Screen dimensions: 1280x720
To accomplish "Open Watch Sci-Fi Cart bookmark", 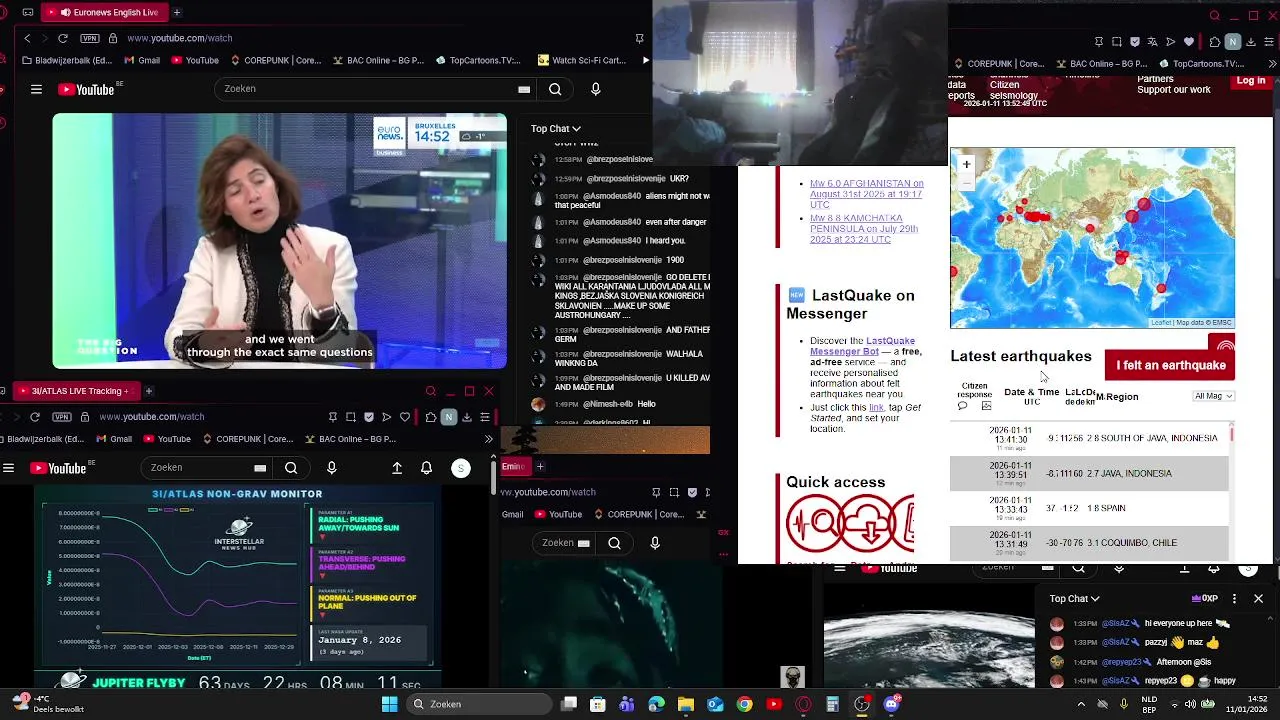I will click(582, 60).
